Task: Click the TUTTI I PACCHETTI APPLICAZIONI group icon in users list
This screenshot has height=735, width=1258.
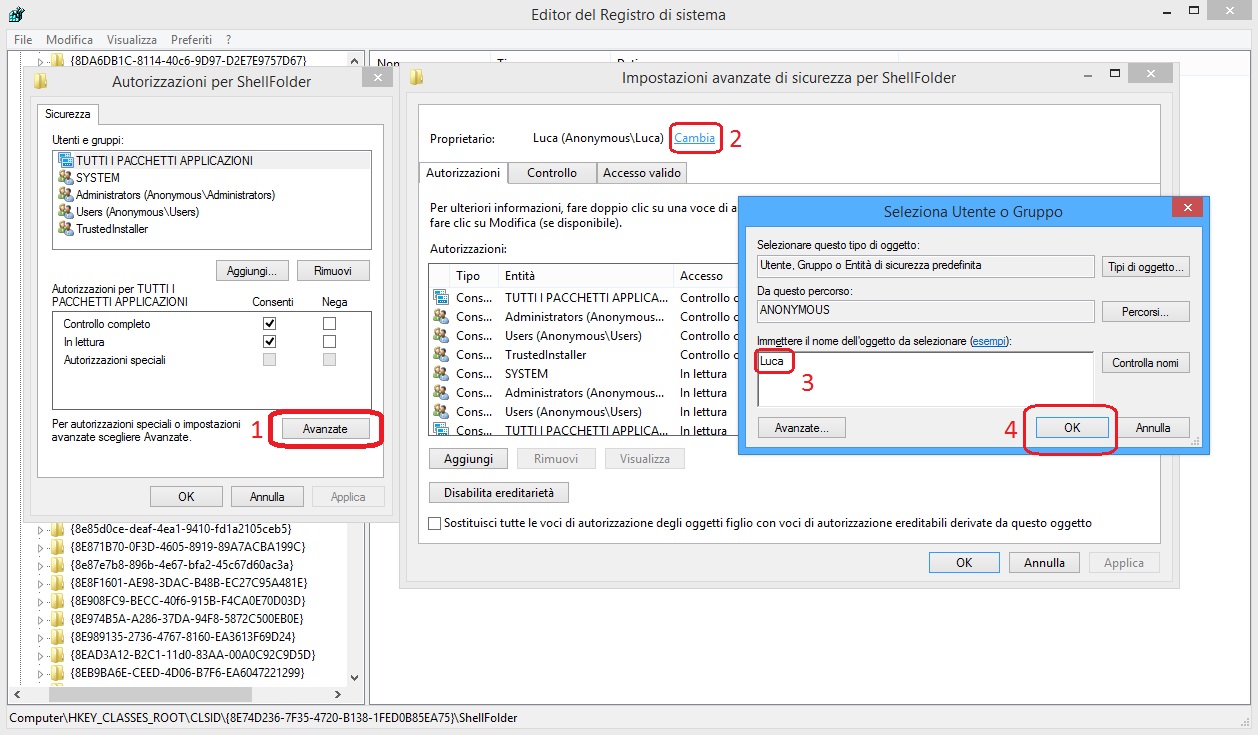Action: click(66, 160)
